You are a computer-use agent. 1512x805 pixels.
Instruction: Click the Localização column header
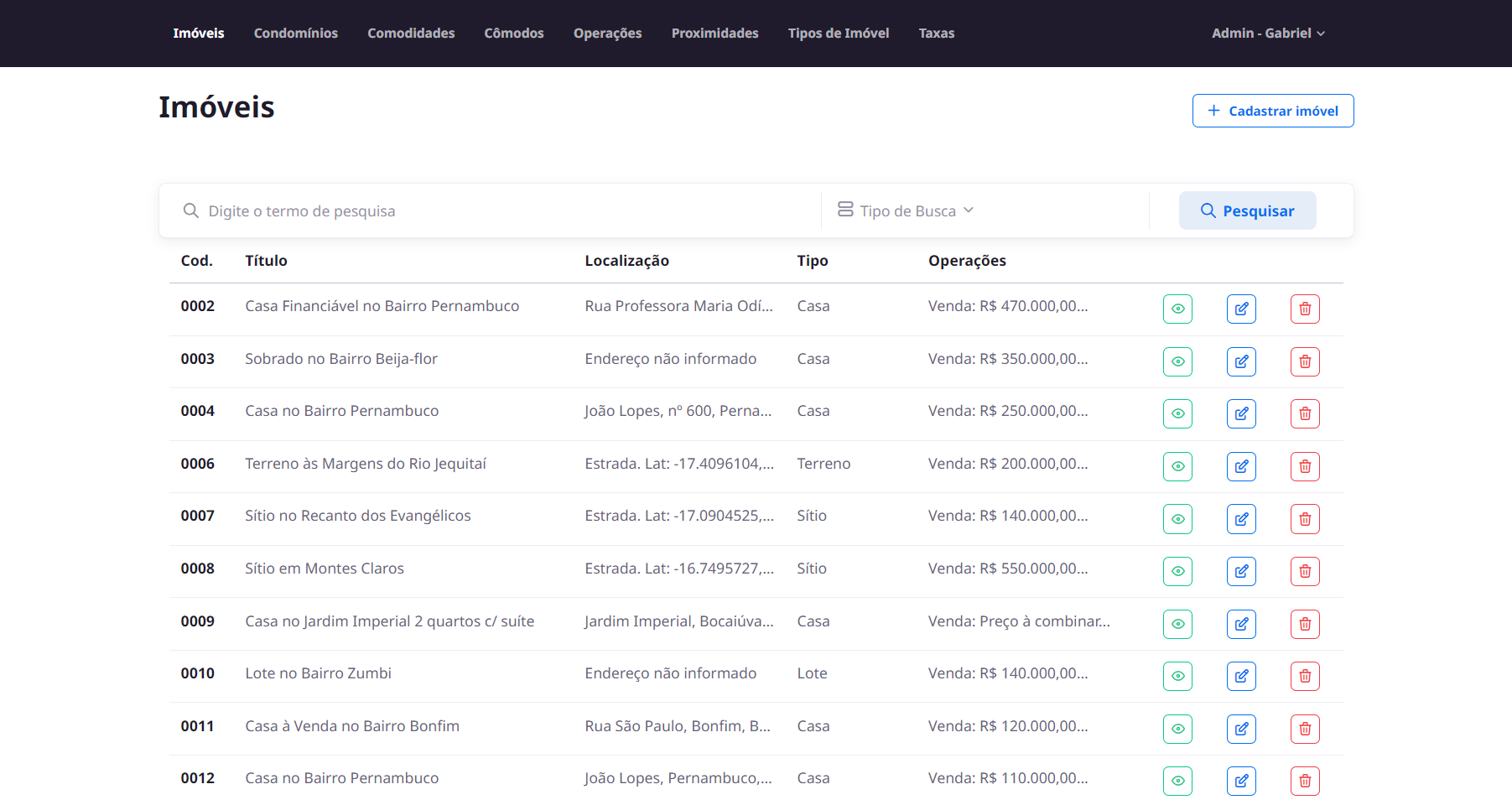coord(626,261)
